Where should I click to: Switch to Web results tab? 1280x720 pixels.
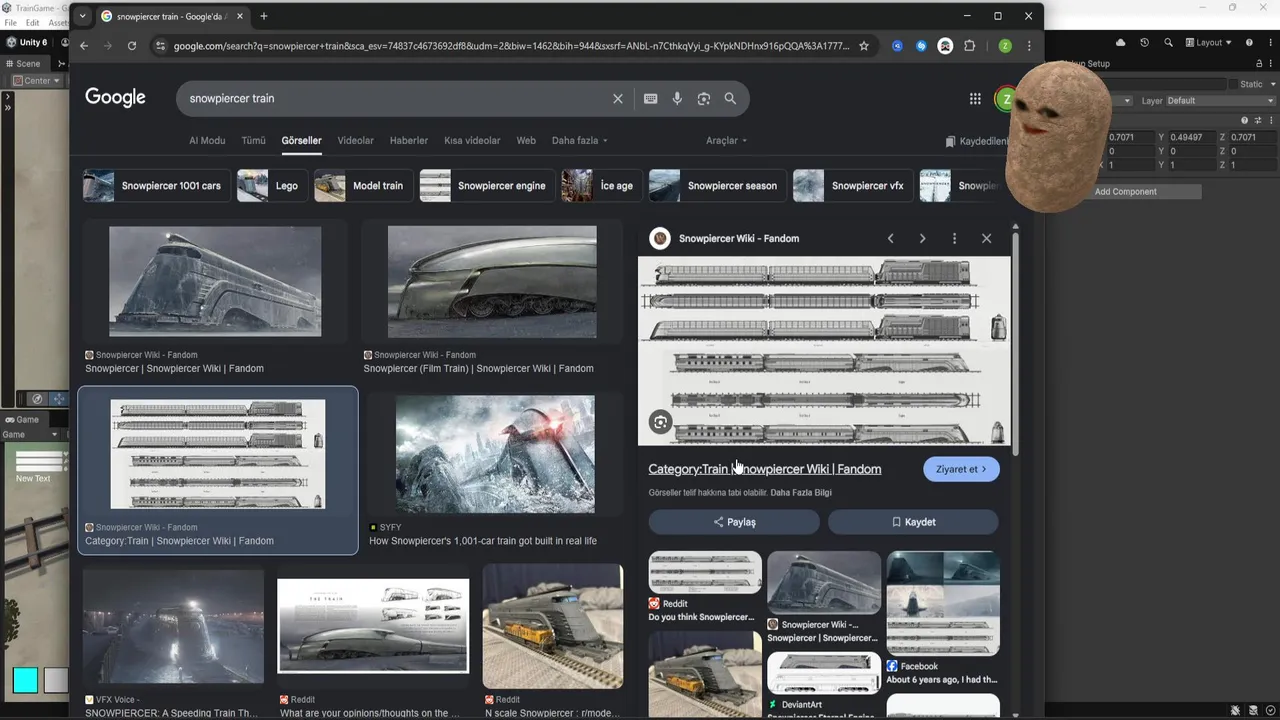[526, 140]
